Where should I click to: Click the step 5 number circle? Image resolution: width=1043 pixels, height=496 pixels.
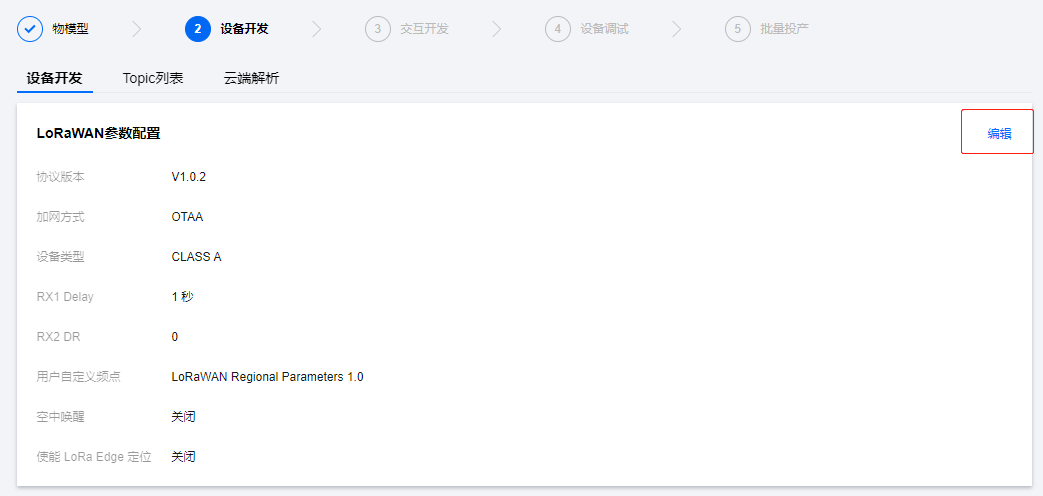point(737,29)
